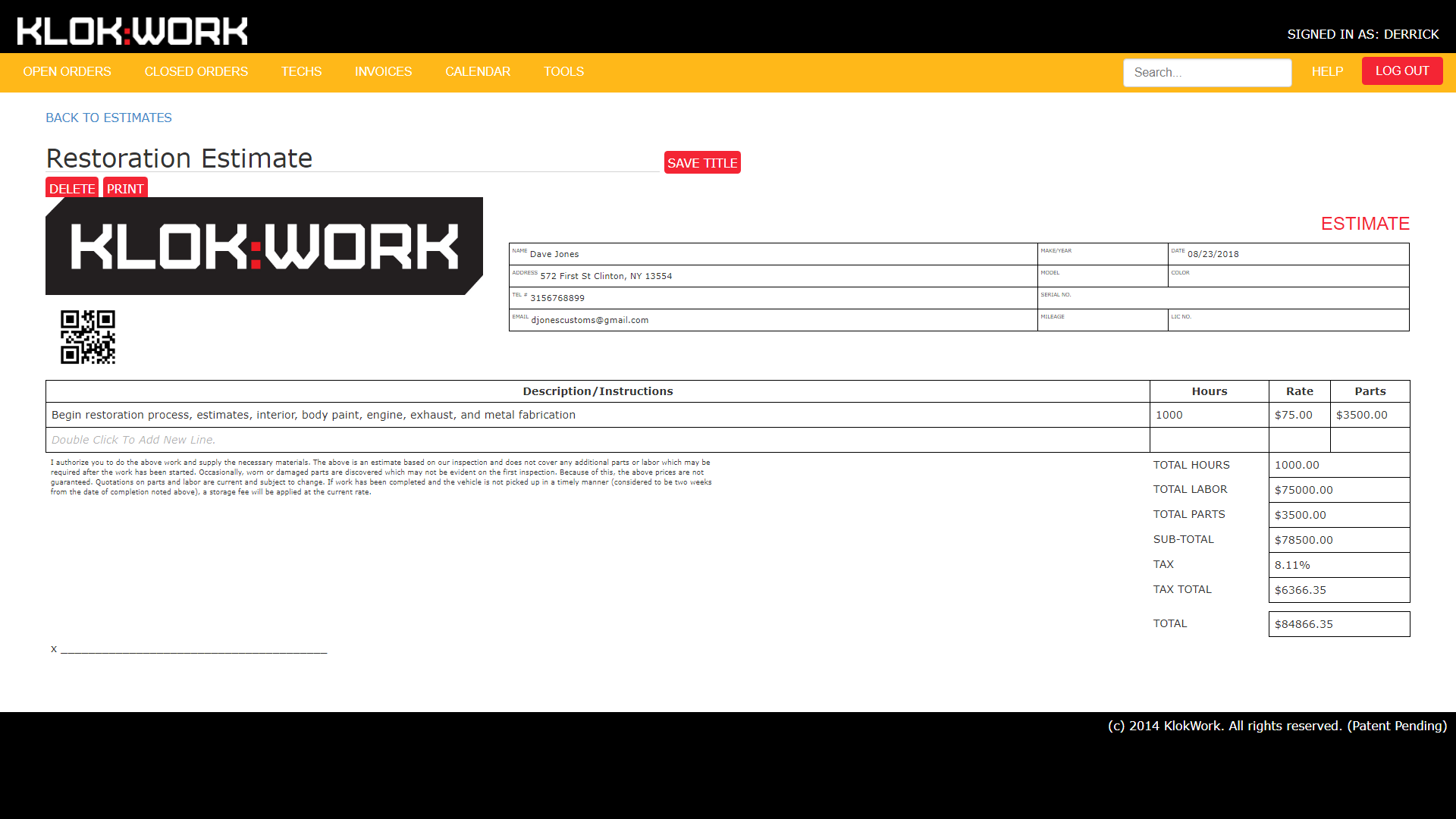Click the Color field
The image size is (1456, 819).
pyautogui.click(x=1288, y=276)
